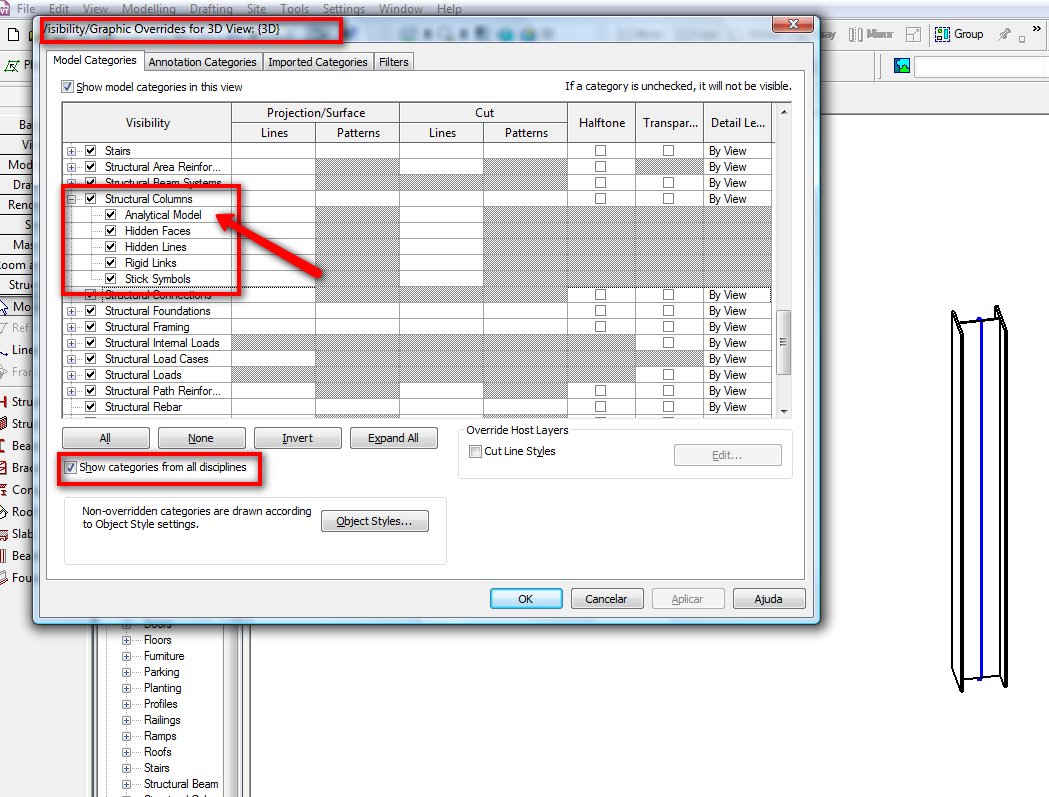
Task: Open the Help menu in the menu bar
Action: pos(449,9)
